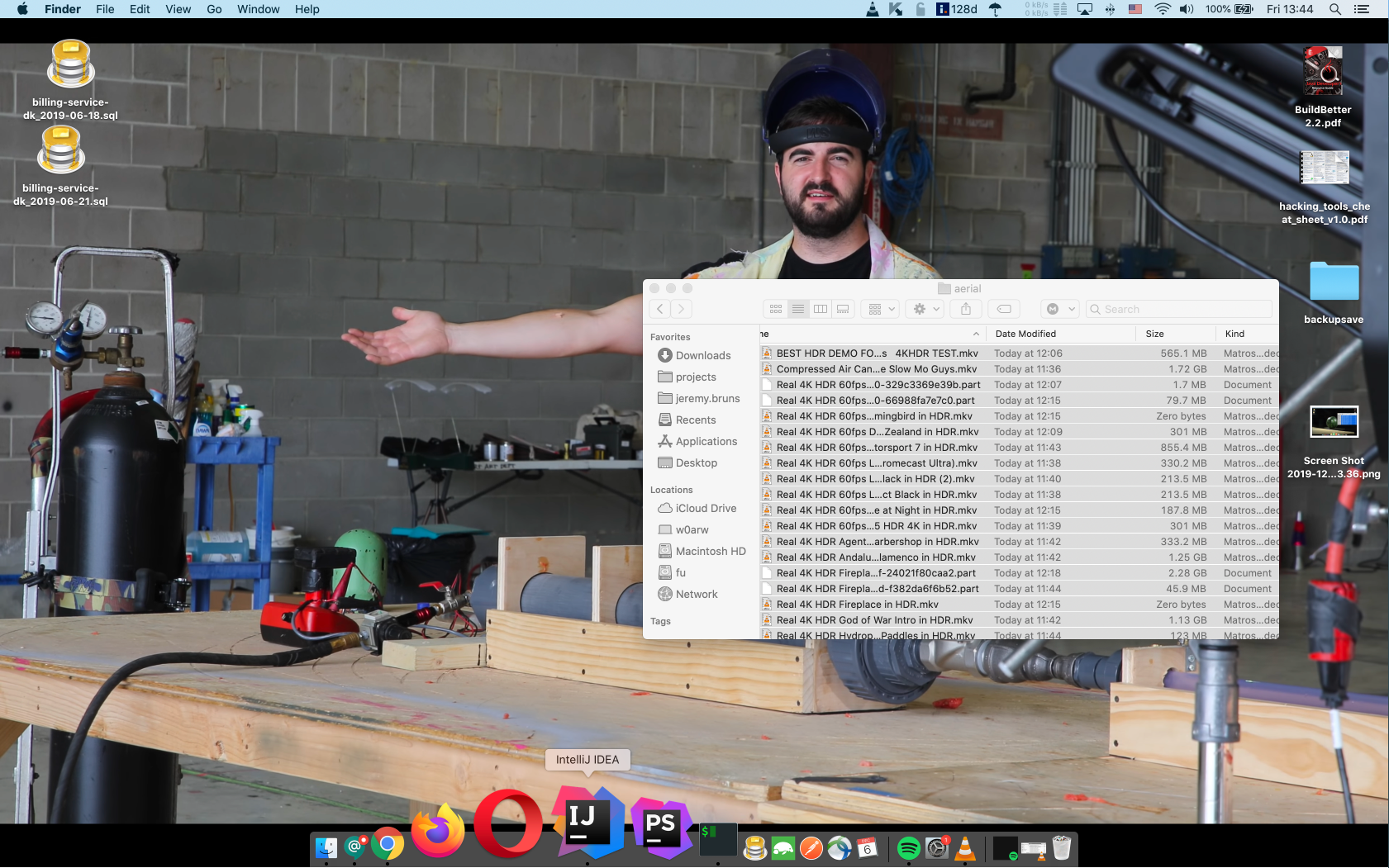Click the US flag input source menu
1389x868 pixels.
[1135, 9]
